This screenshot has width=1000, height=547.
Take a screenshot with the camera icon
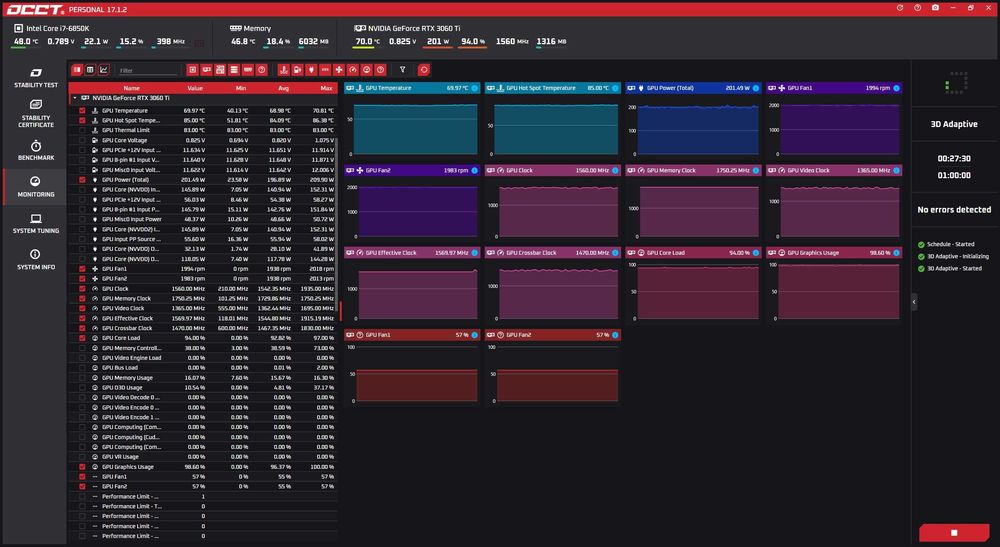(935, 8)
